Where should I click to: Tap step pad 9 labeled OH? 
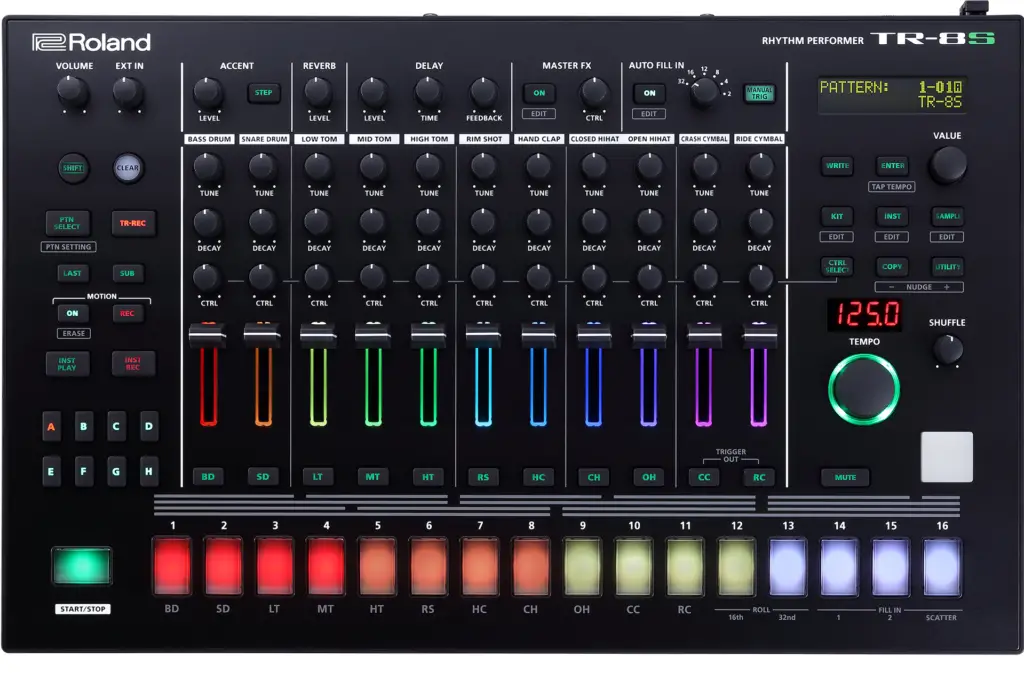[x=582, y=566]
